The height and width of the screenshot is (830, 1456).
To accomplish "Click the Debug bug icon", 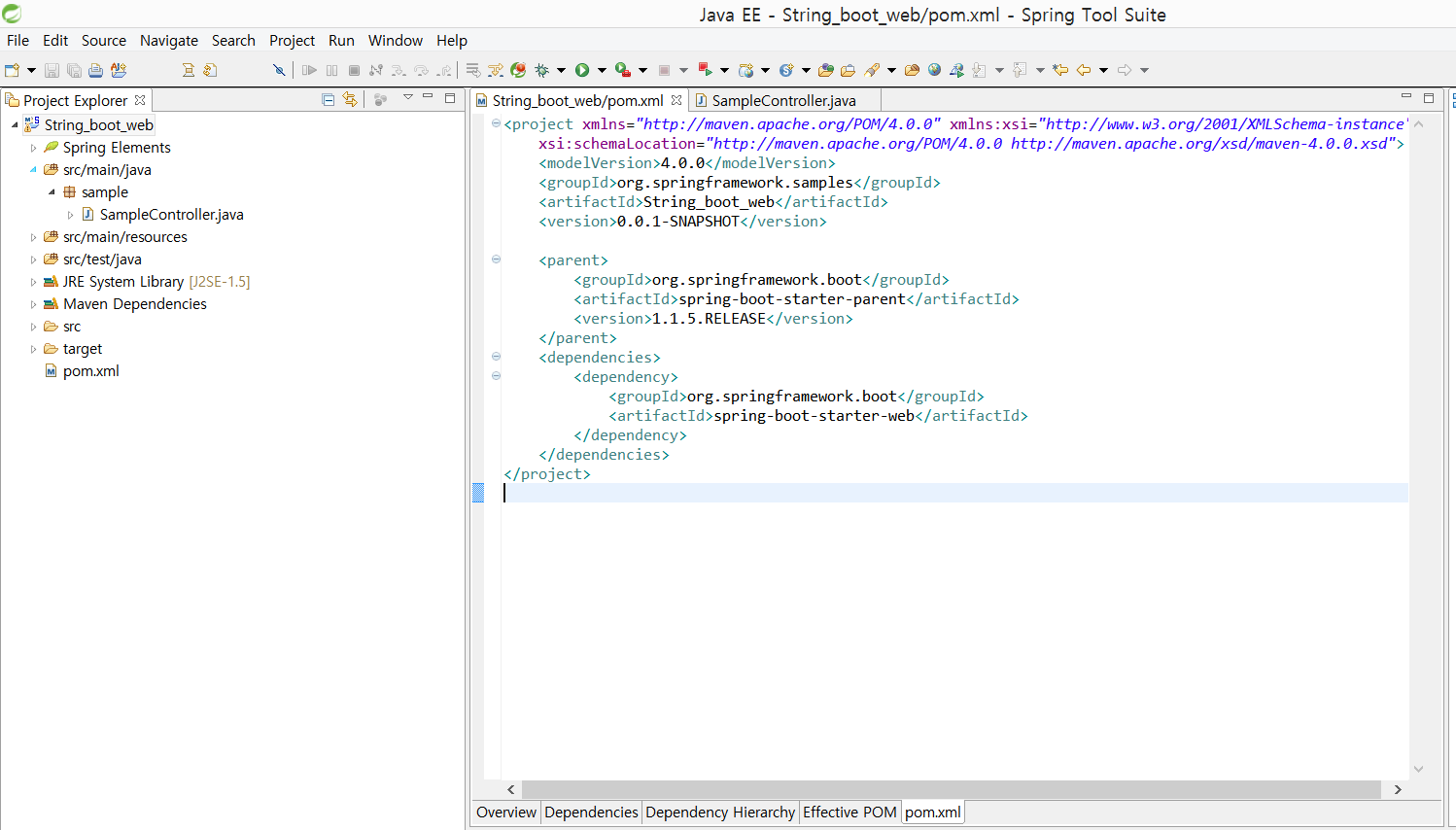I will (542, 70).
